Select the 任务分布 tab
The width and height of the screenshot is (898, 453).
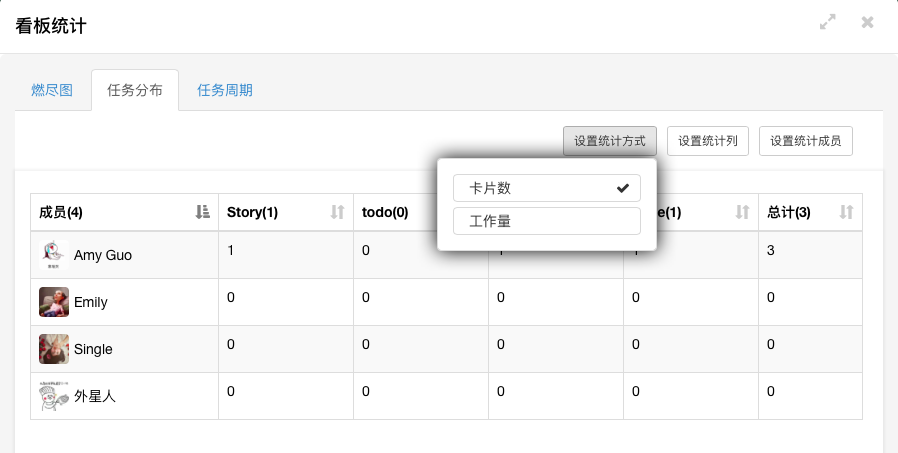(x=134, y=90)
